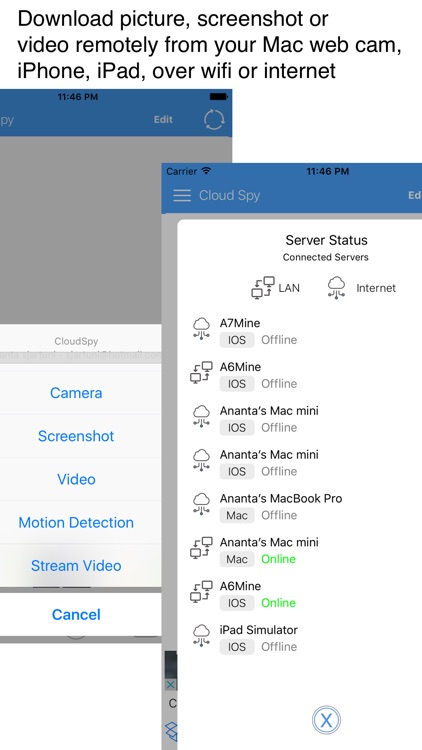The image size is (422, 750).
Task: Select the A7Mine server name
Action: [240, 323]
